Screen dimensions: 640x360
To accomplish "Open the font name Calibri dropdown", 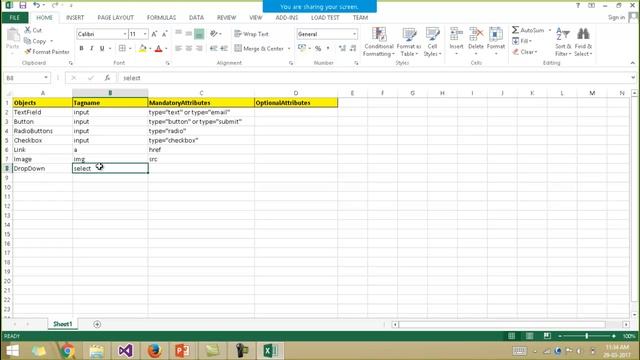I will [x=124, y=34].
